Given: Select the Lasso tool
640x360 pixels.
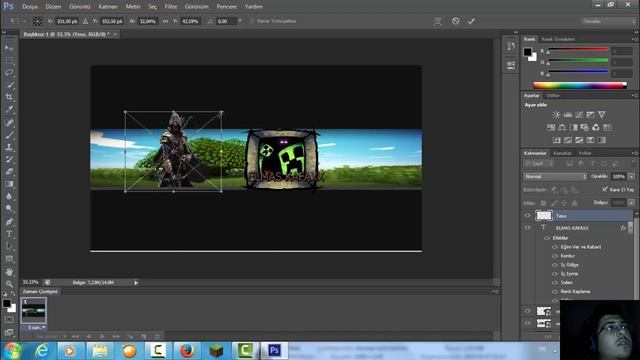Looking at the screenshot, I should tap(9, 73).
